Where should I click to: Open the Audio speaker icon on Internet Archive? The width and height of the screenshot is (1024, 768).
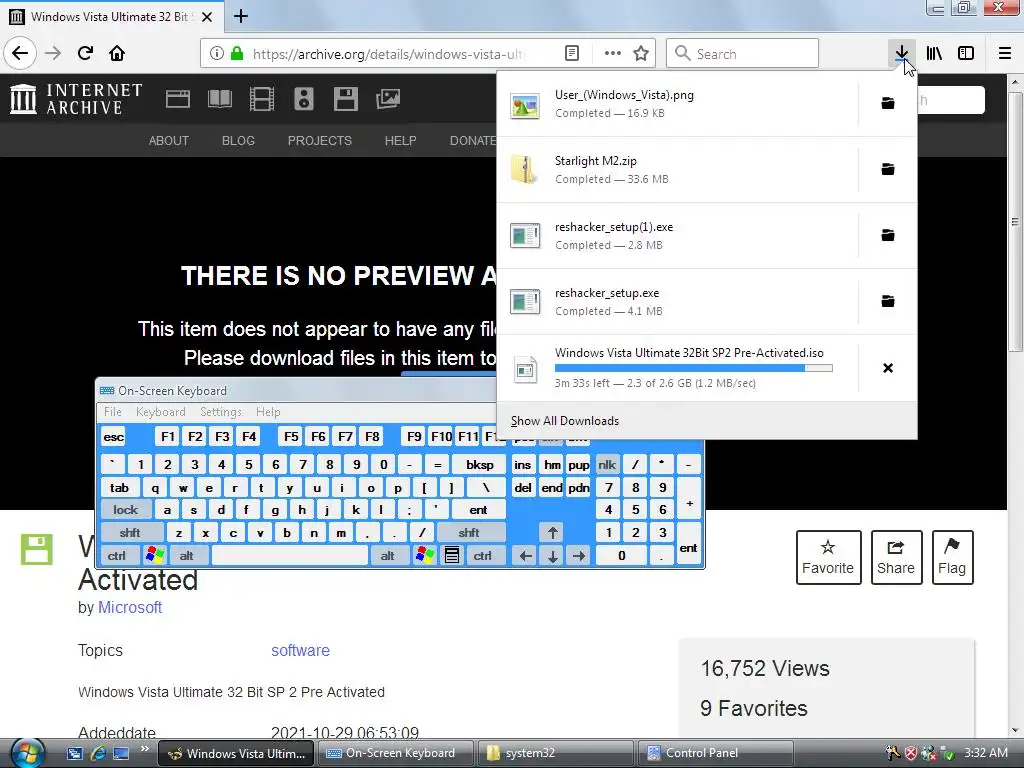tap(304, 99)
